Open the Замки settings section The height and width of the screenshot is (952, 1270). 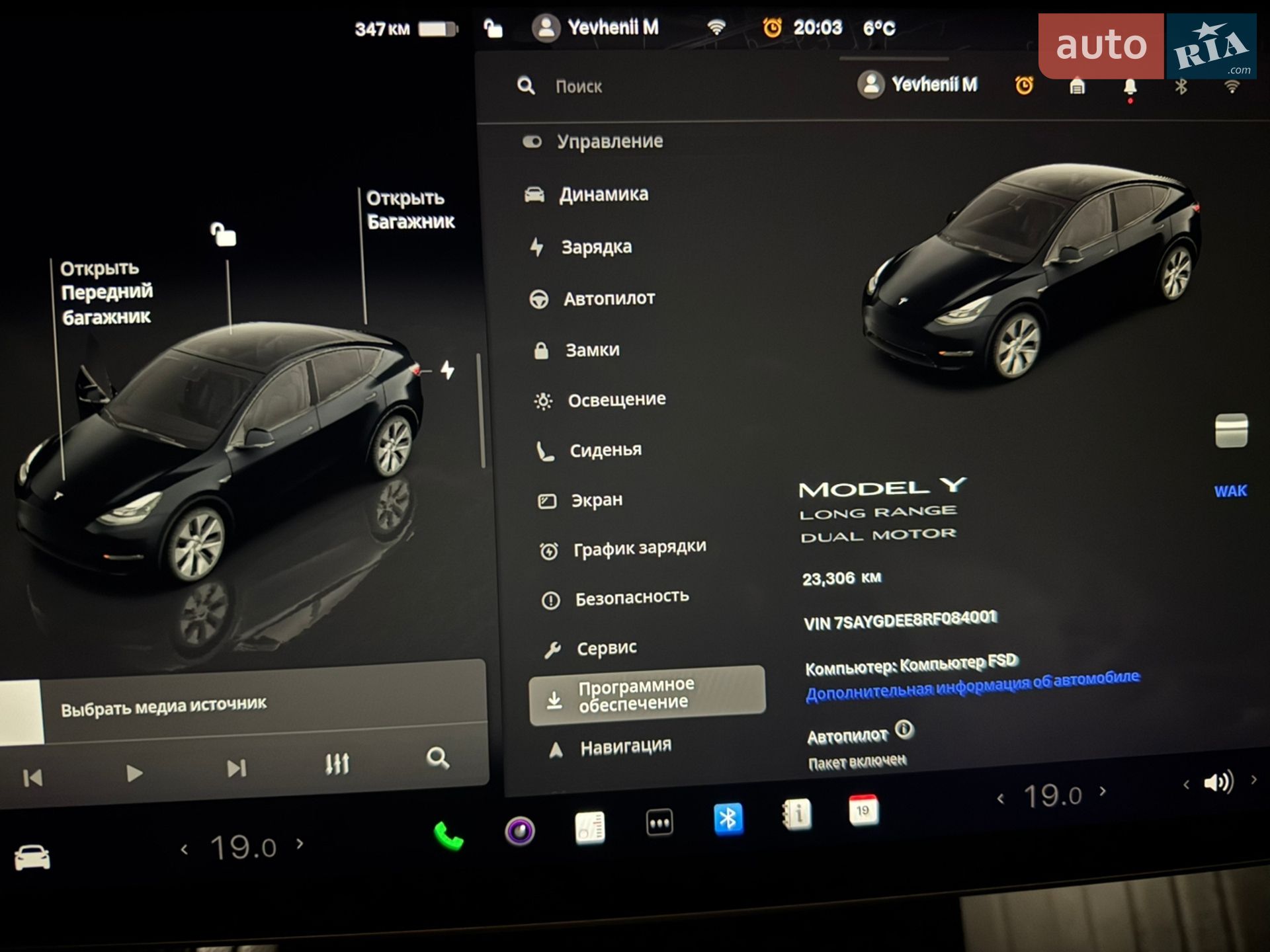[x=576, y=350]
